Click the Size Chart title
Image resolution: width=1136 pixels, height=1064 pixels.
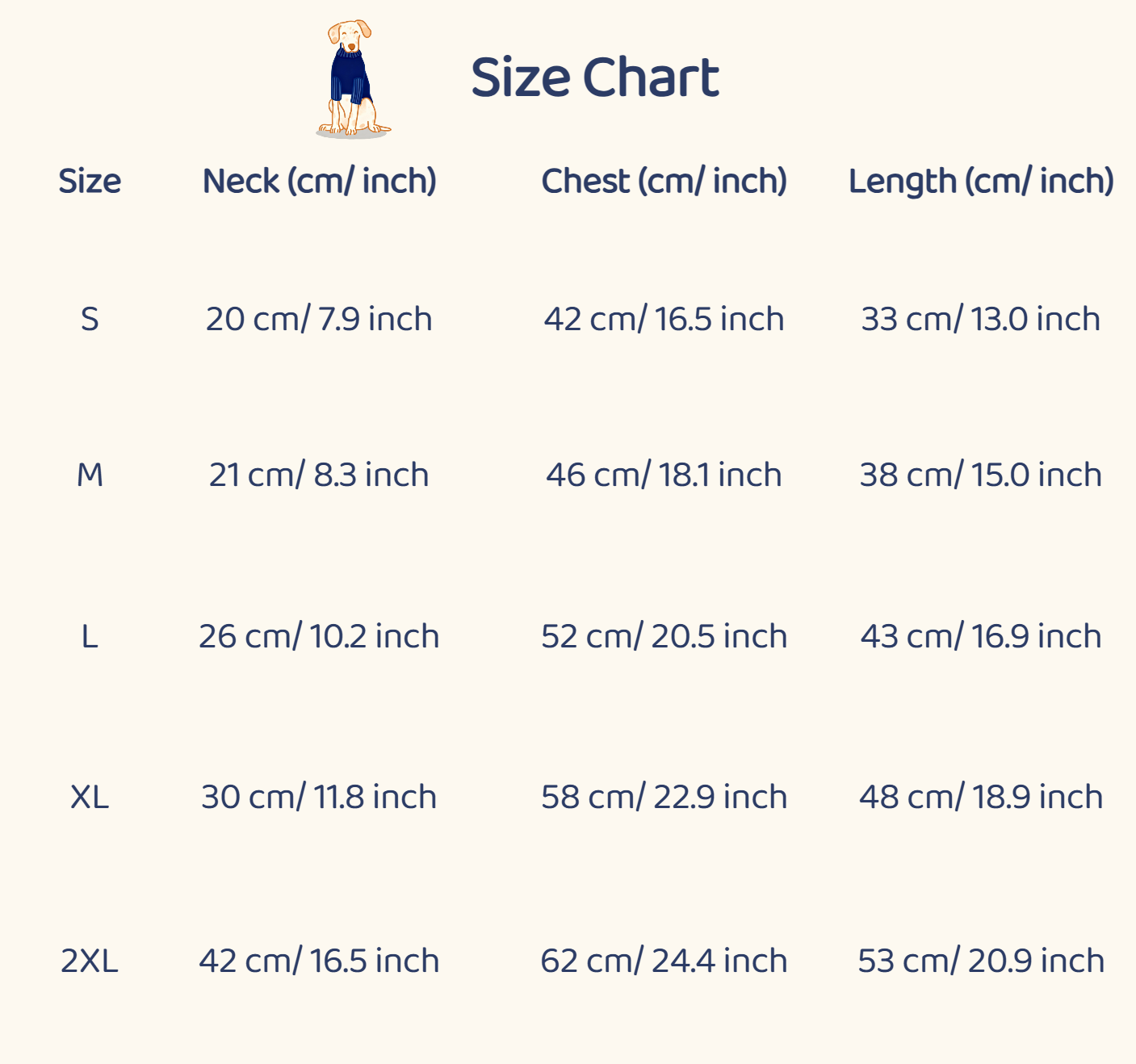pos(594,77)
